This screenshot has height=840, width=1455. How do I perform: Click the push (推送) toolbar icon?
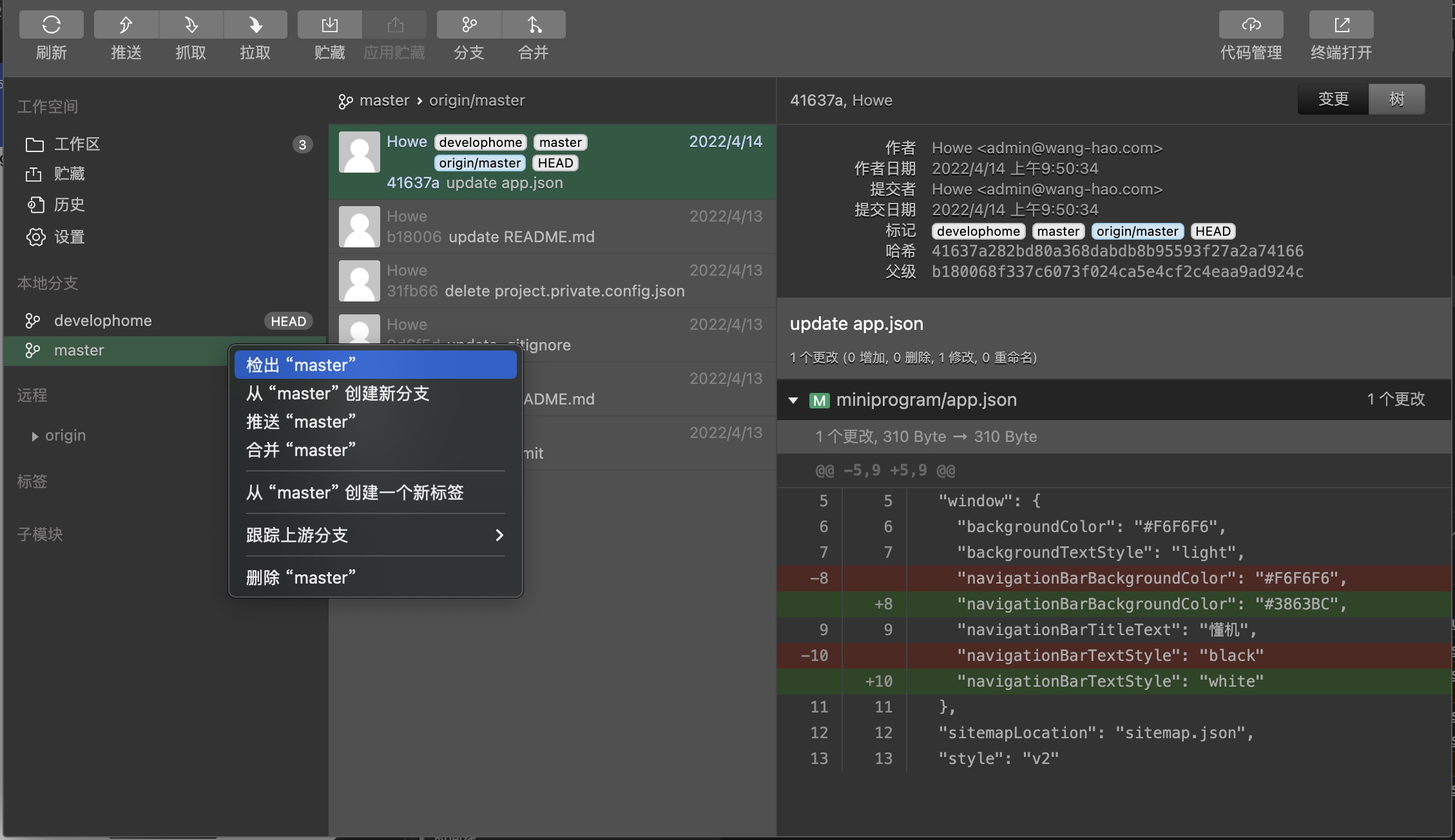click(126, 24)
